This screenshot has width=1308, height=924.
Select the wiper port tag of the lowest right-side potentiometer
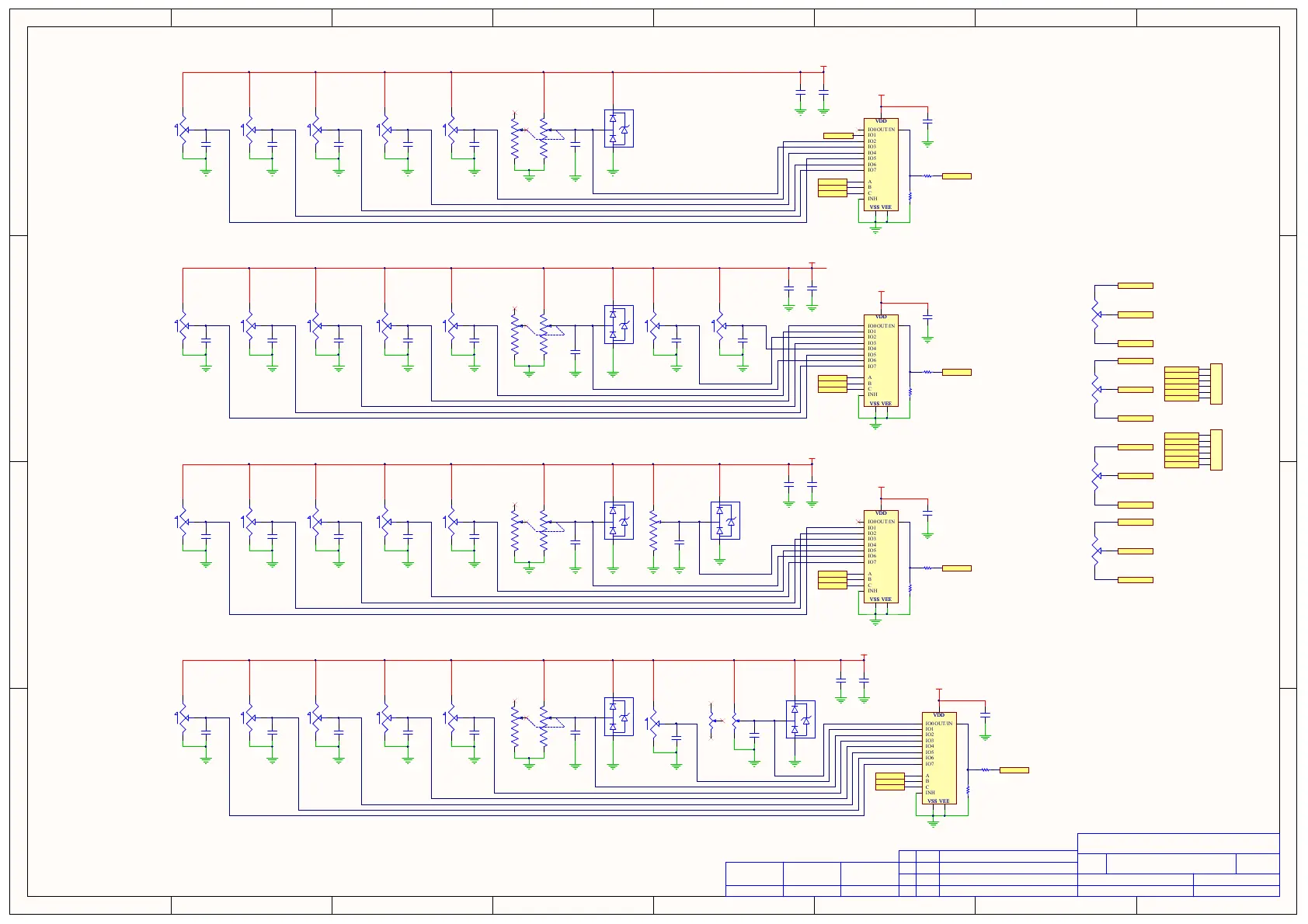click(1136, 551)
